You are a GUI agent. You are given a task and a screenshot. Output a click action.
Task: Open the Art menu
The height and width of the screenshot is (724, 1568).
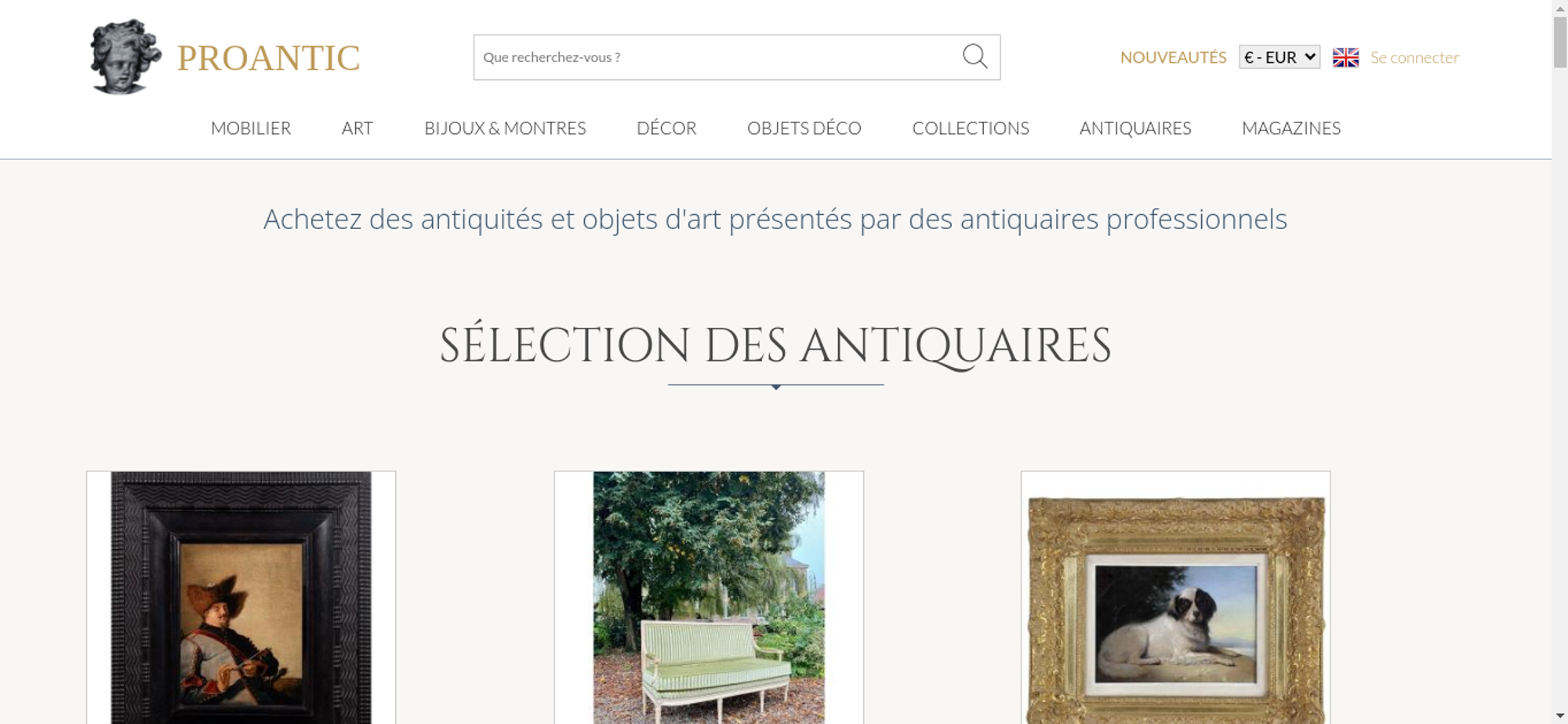click(x=358, y=128)
